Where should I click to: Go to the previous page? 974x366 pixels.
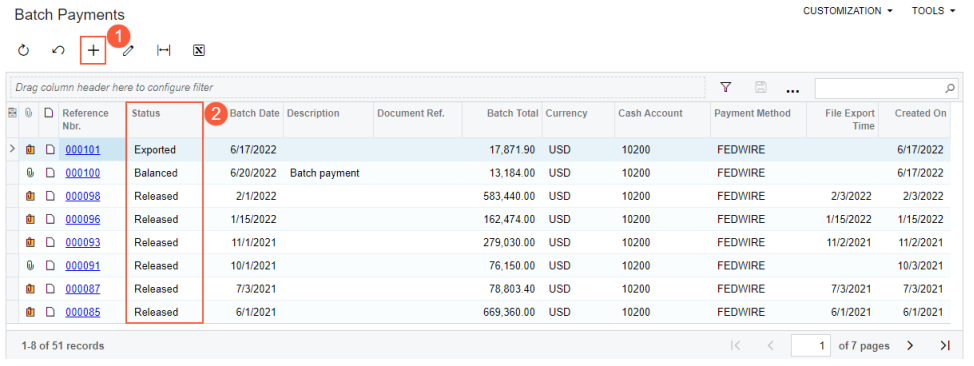click(770, 345)
